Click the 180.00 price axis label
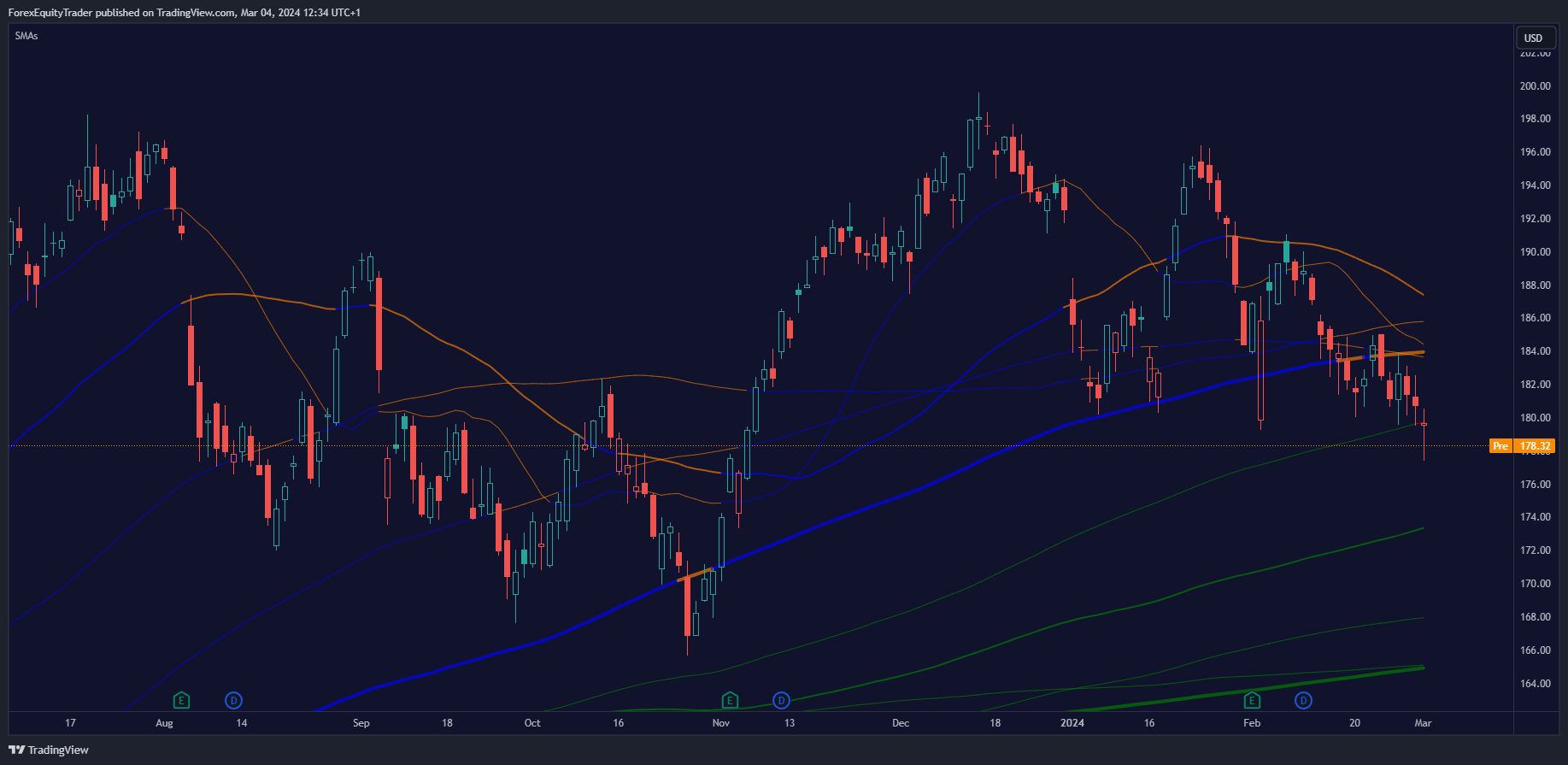This screenshot has width=1568, height=765. (1535, 418)
